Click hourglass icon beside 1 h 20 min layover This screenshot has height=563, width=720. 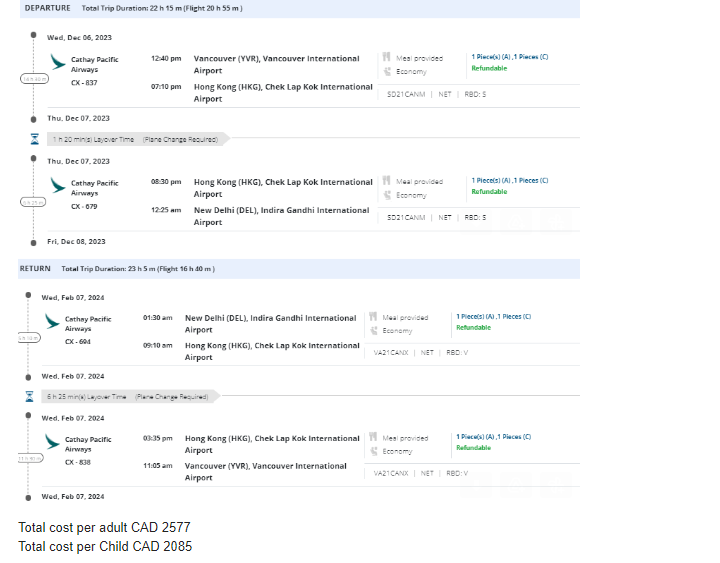click(x=35, y=139)
